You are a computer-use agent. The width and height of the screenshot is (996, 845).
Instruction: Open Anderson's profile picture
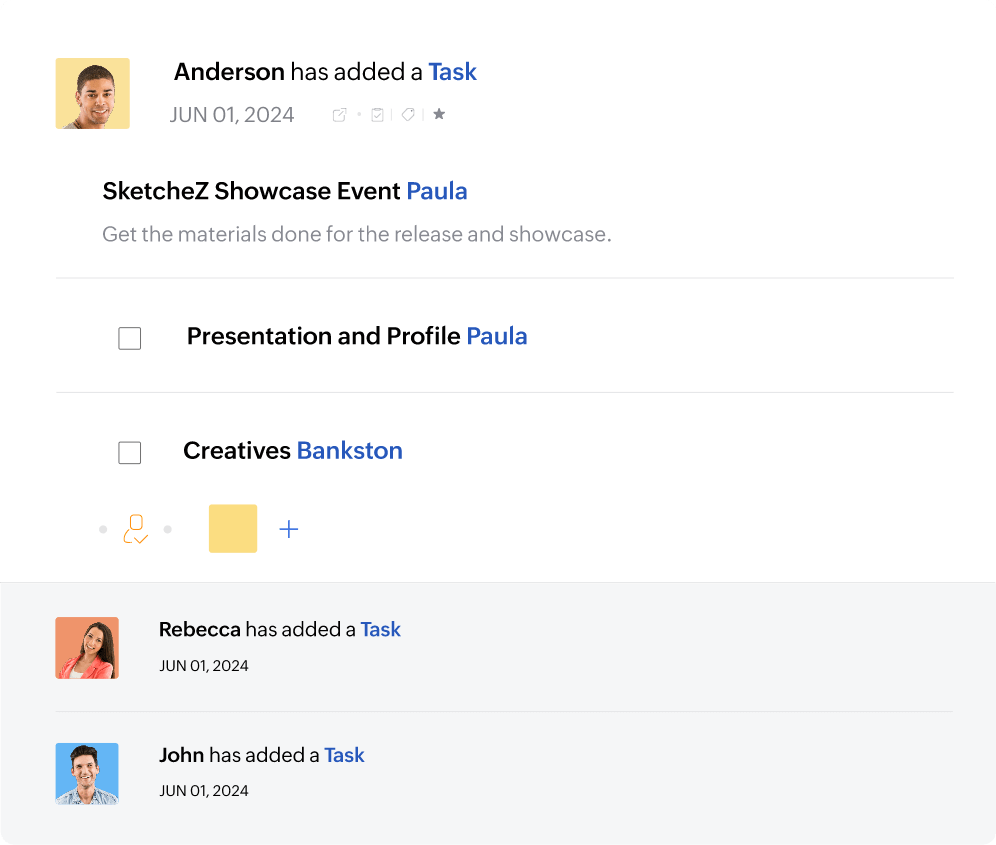point(93,93)
